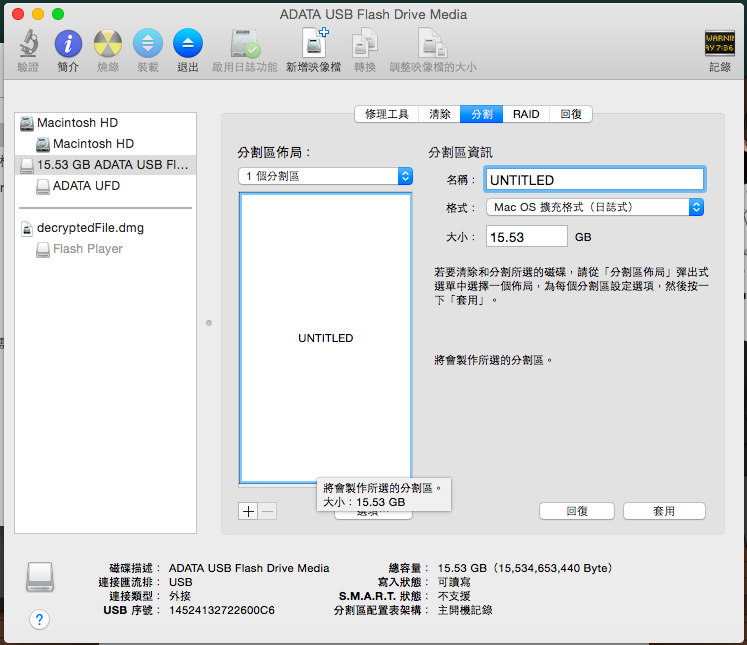Switch to the 修理工具 tab
Screen dimensions: 747x645
click(386, 114)
